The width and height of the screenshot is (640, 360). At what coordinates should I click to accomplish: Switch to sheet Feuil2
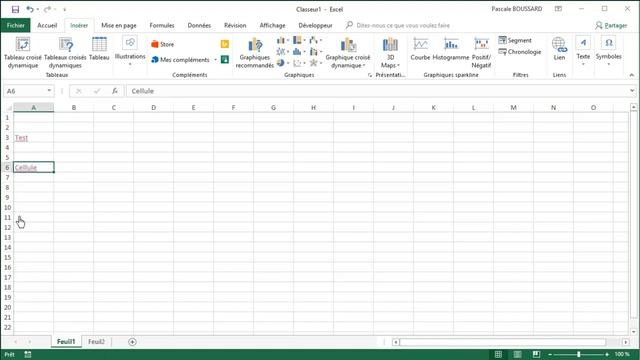click(96, 342)
